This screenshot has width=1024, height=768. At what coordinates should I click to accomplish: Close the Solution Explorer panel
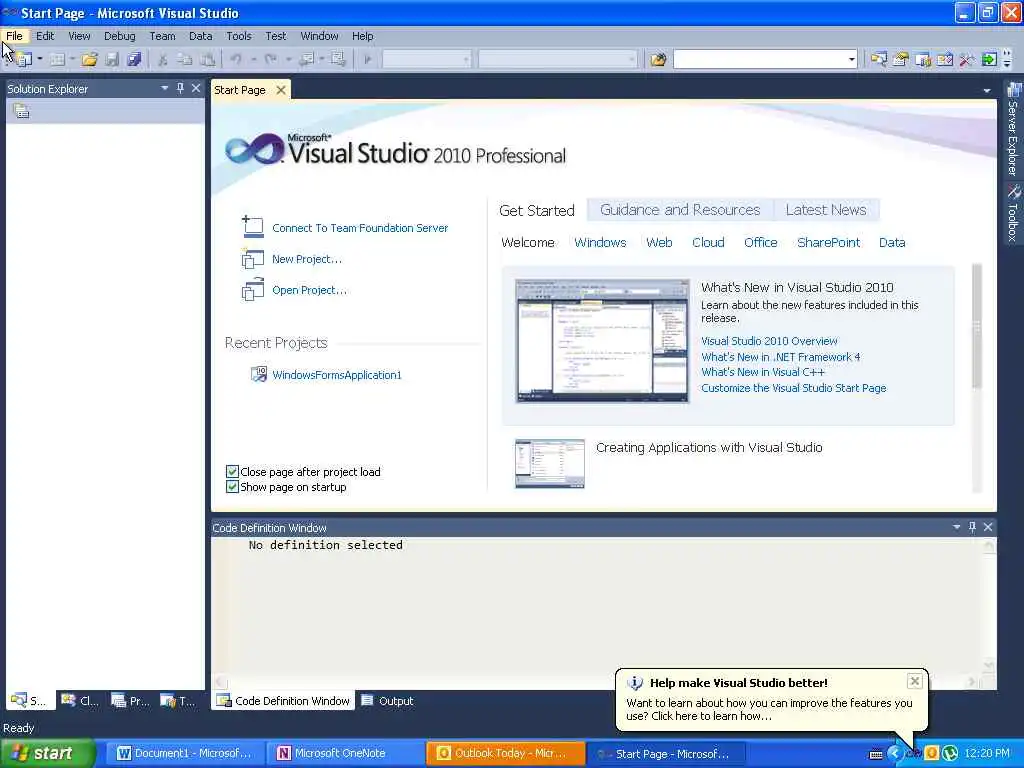[196, 88]
